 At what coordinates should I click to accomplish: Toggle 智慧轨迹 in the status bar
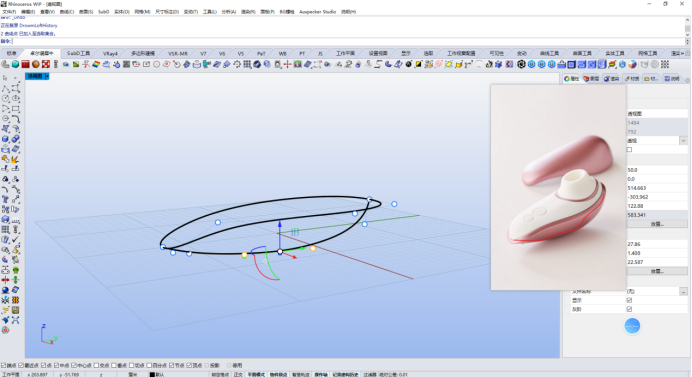tap(301, 374)
